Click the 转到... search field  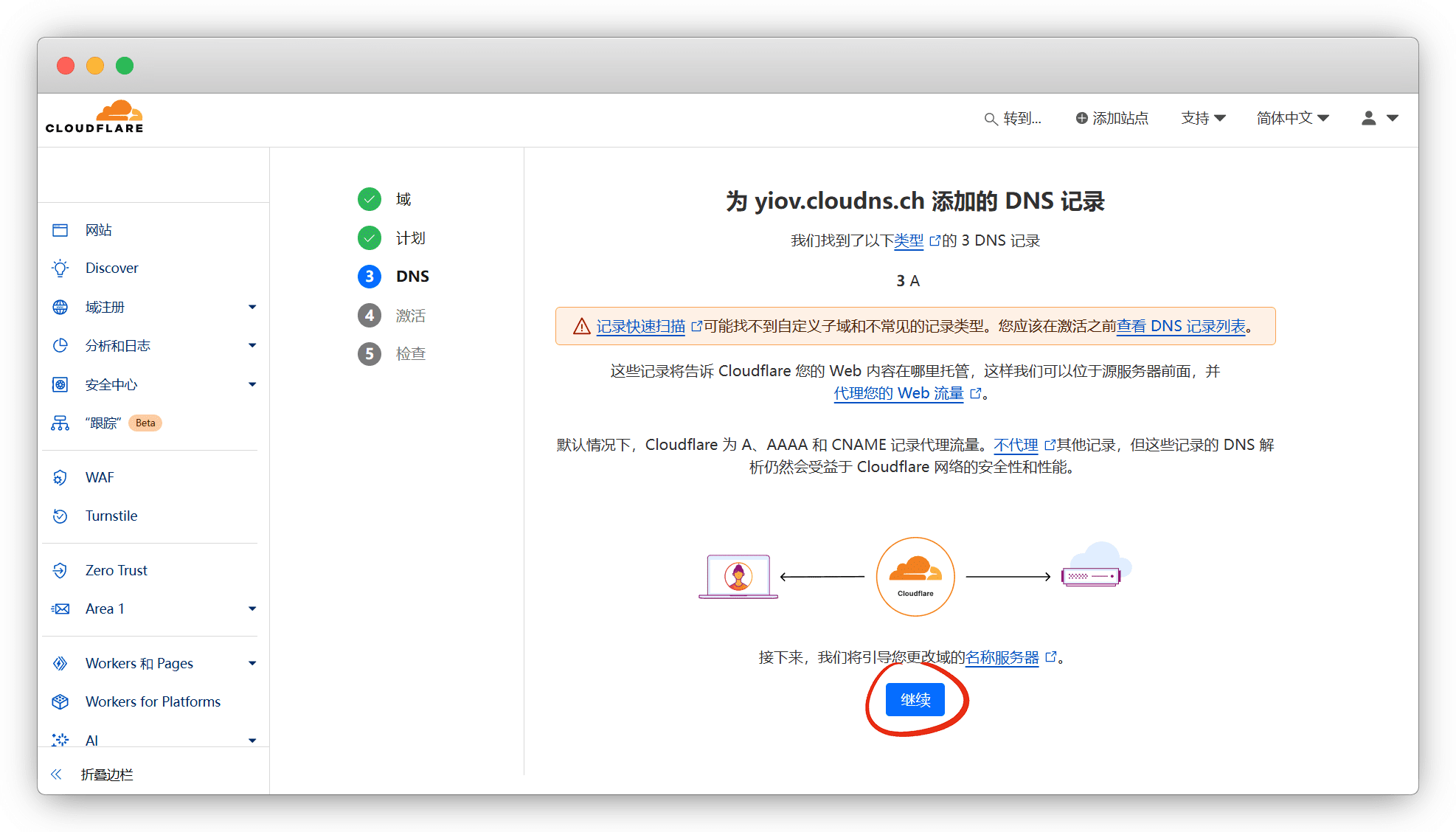[x=1013, y=118]
